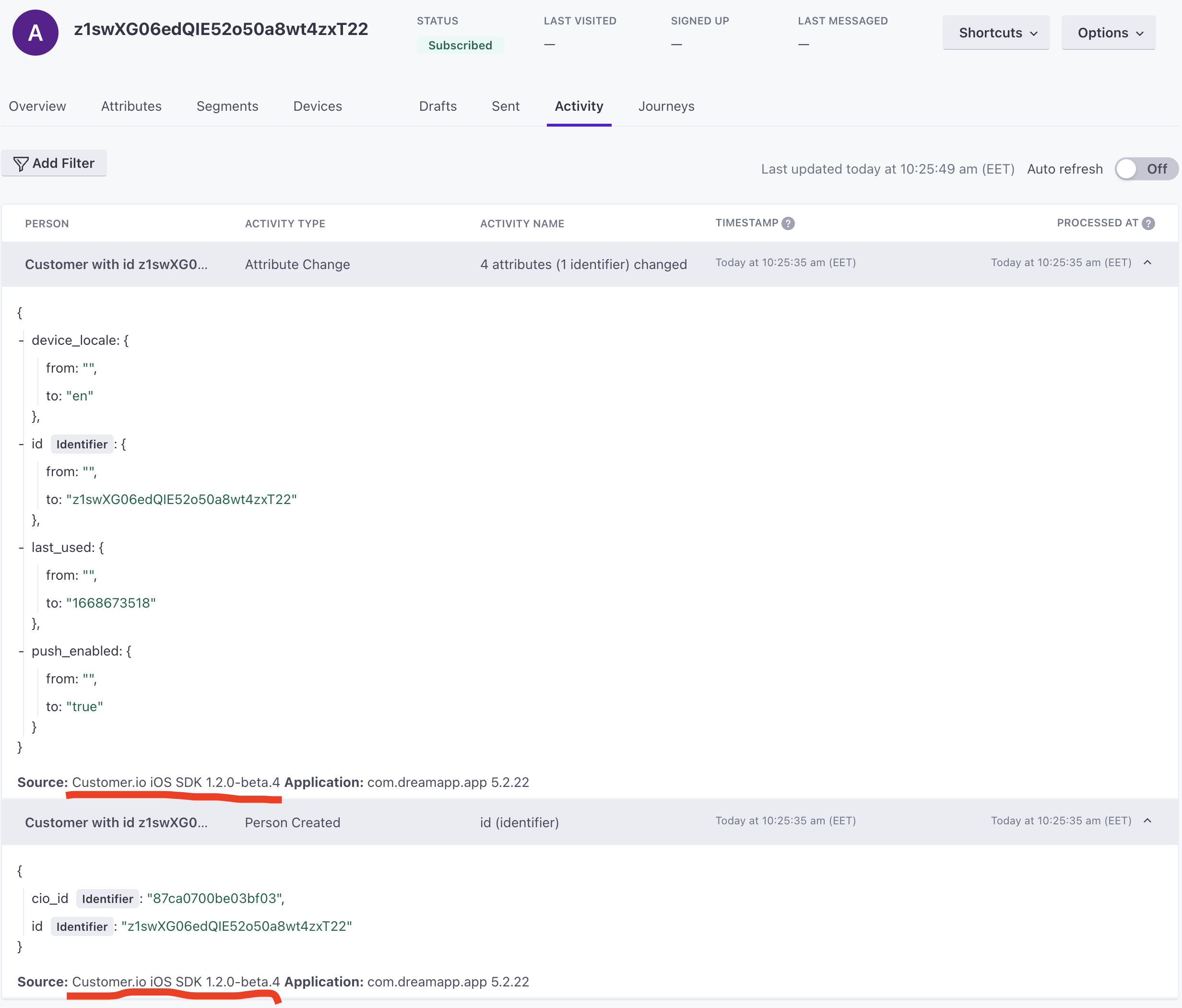Open the Sent tab

point(505,106)
